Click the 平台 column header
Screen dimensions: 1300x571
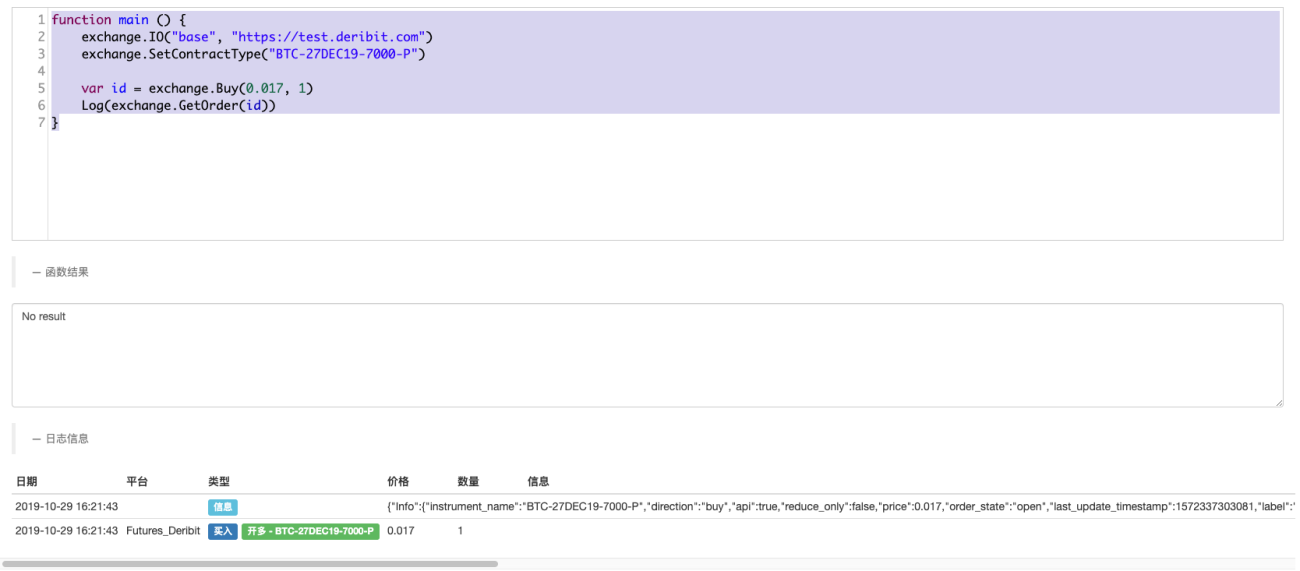(137, 482)
